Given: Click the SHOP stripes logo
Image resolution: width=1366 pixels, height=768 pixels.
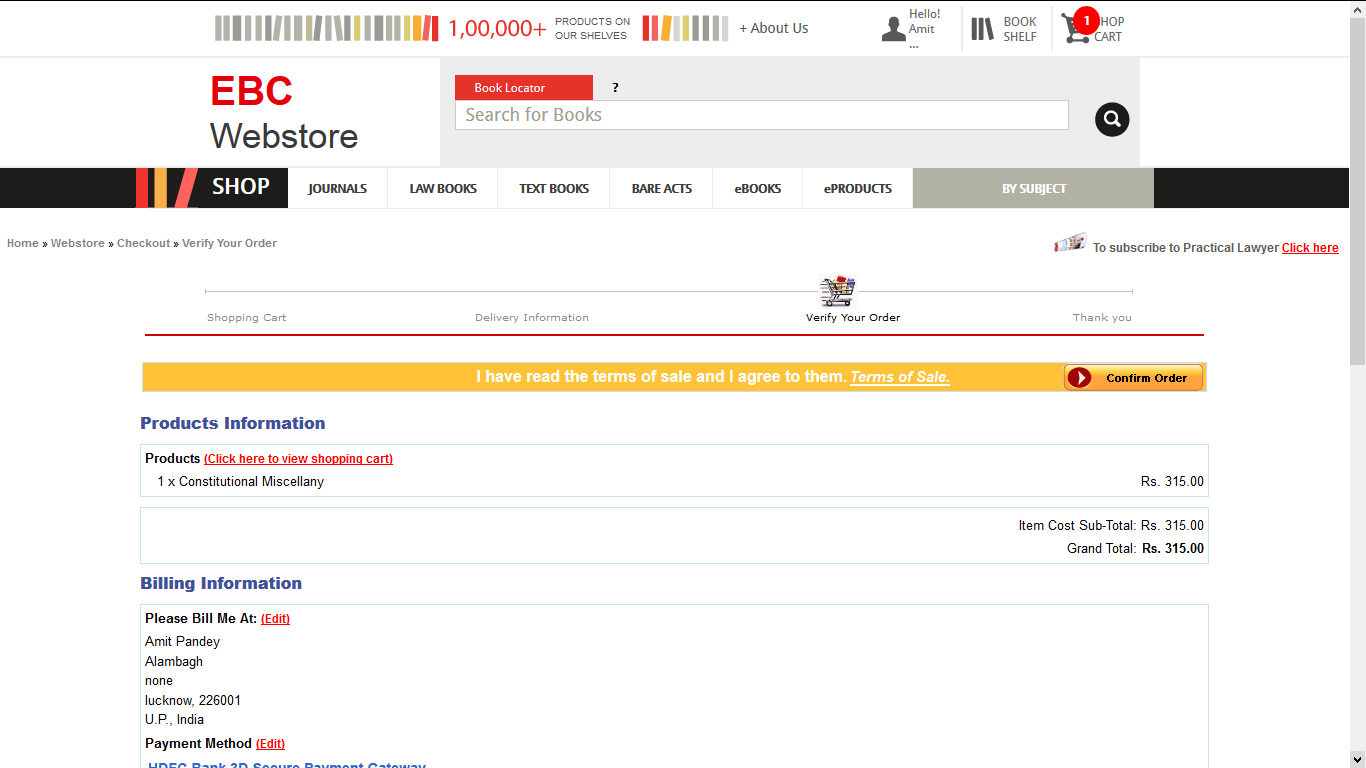Looking at the screenshot, I should [x=166, y=188].
